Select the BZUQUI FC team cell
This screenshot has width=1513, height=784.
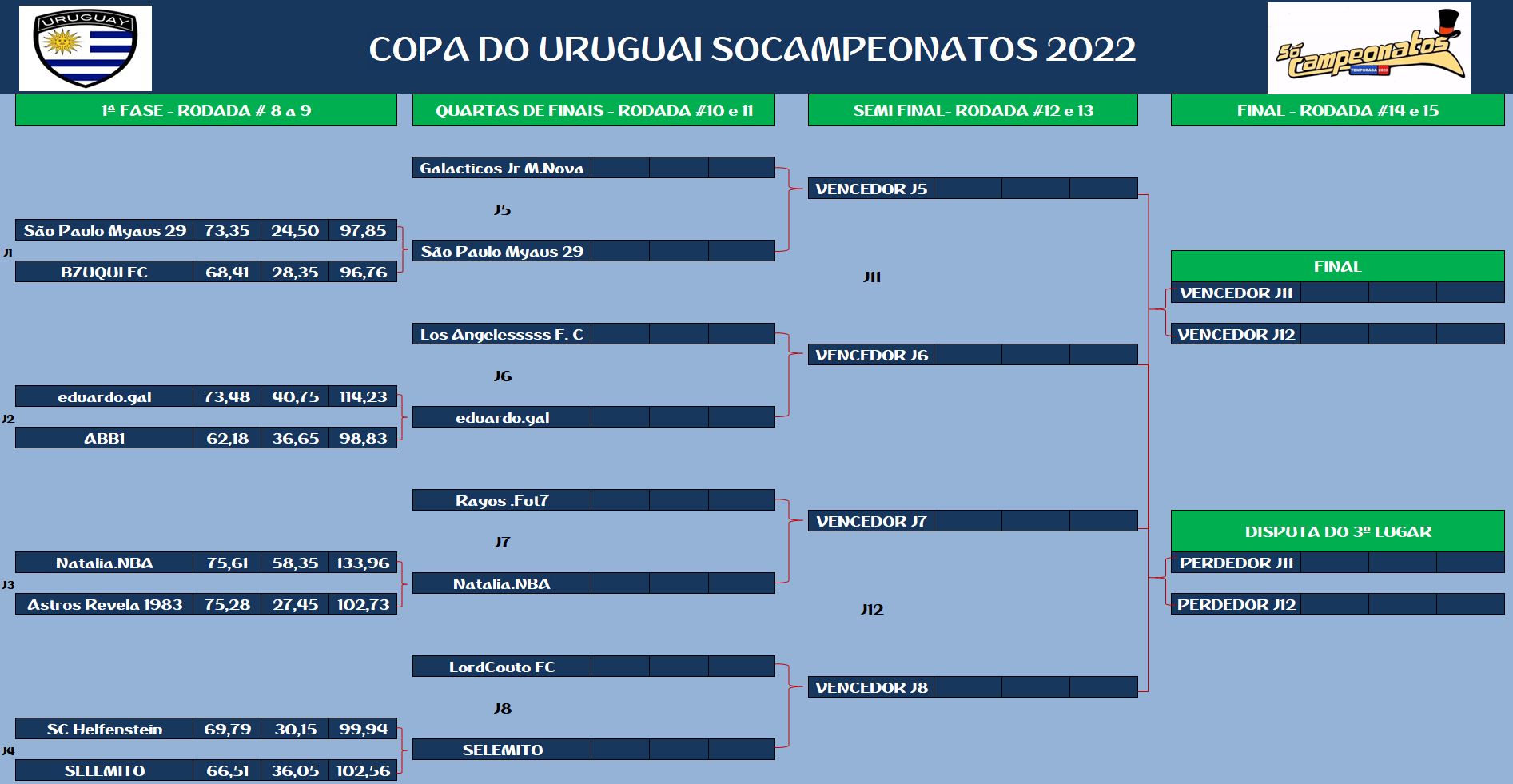(105, 272)
